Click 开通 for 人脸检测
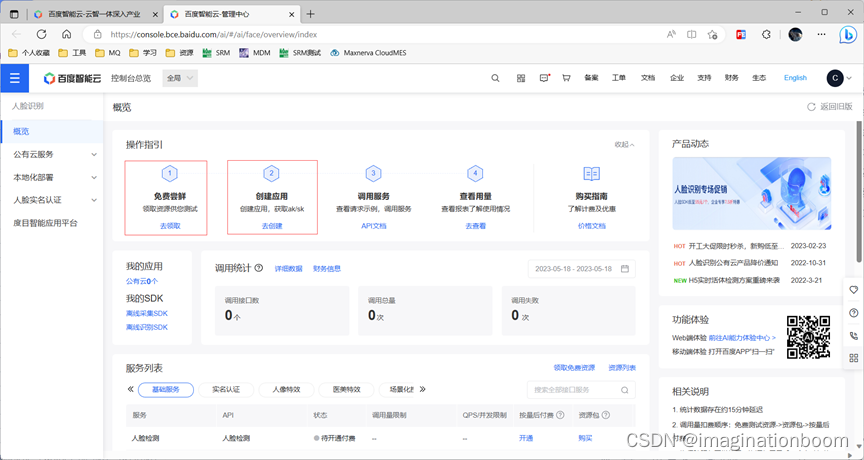864x460 pixels. click(x=526, y=439)
